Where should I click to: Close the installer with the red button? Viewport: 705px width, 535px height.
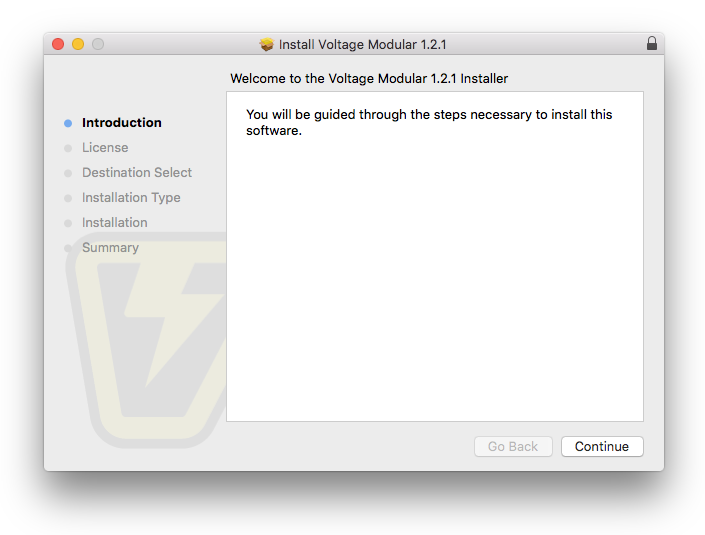(58, 44)
